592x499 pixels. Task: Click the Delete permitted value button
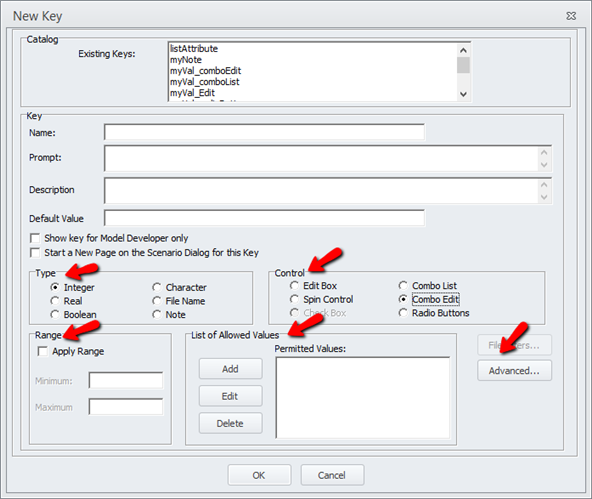coord(230,423)
